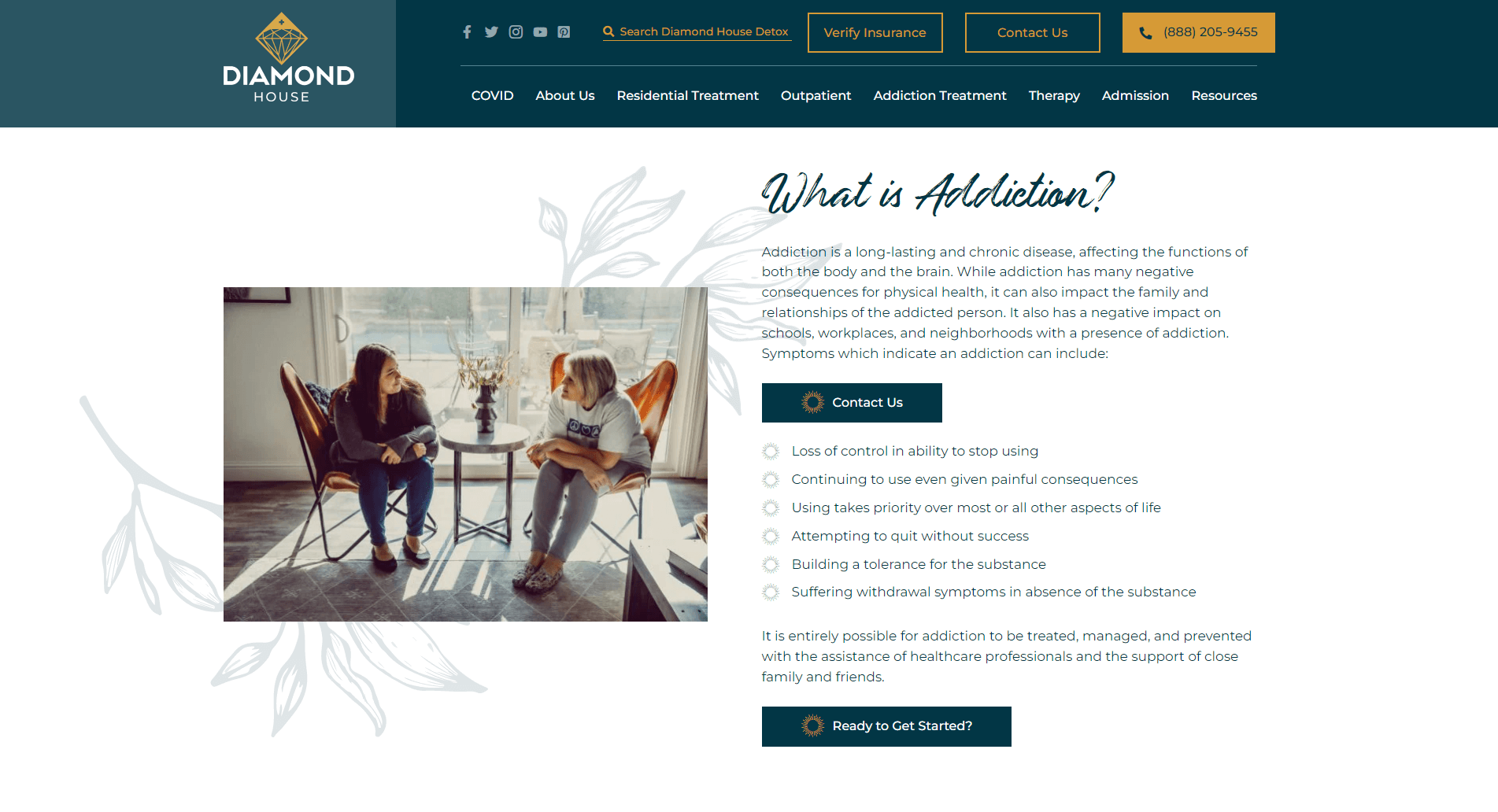
Task: Open the About Us menu
Action: 565,95
